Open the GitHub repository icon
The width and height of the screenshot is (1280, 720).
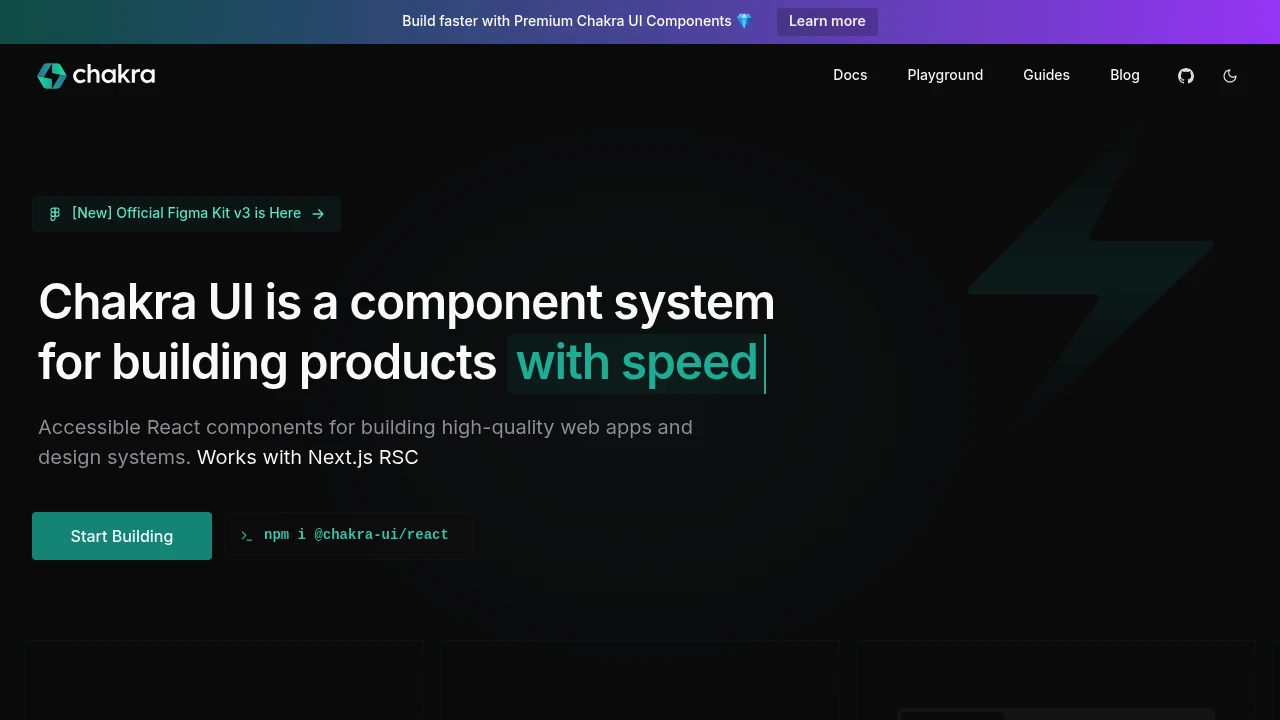tap(1186, 76)
